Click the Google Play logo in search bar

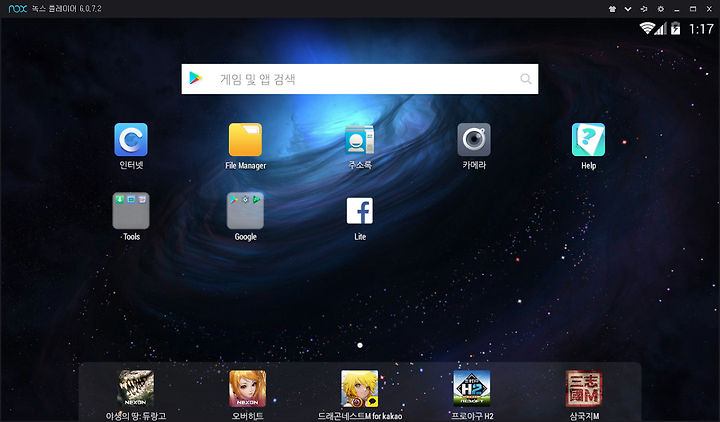196,79
